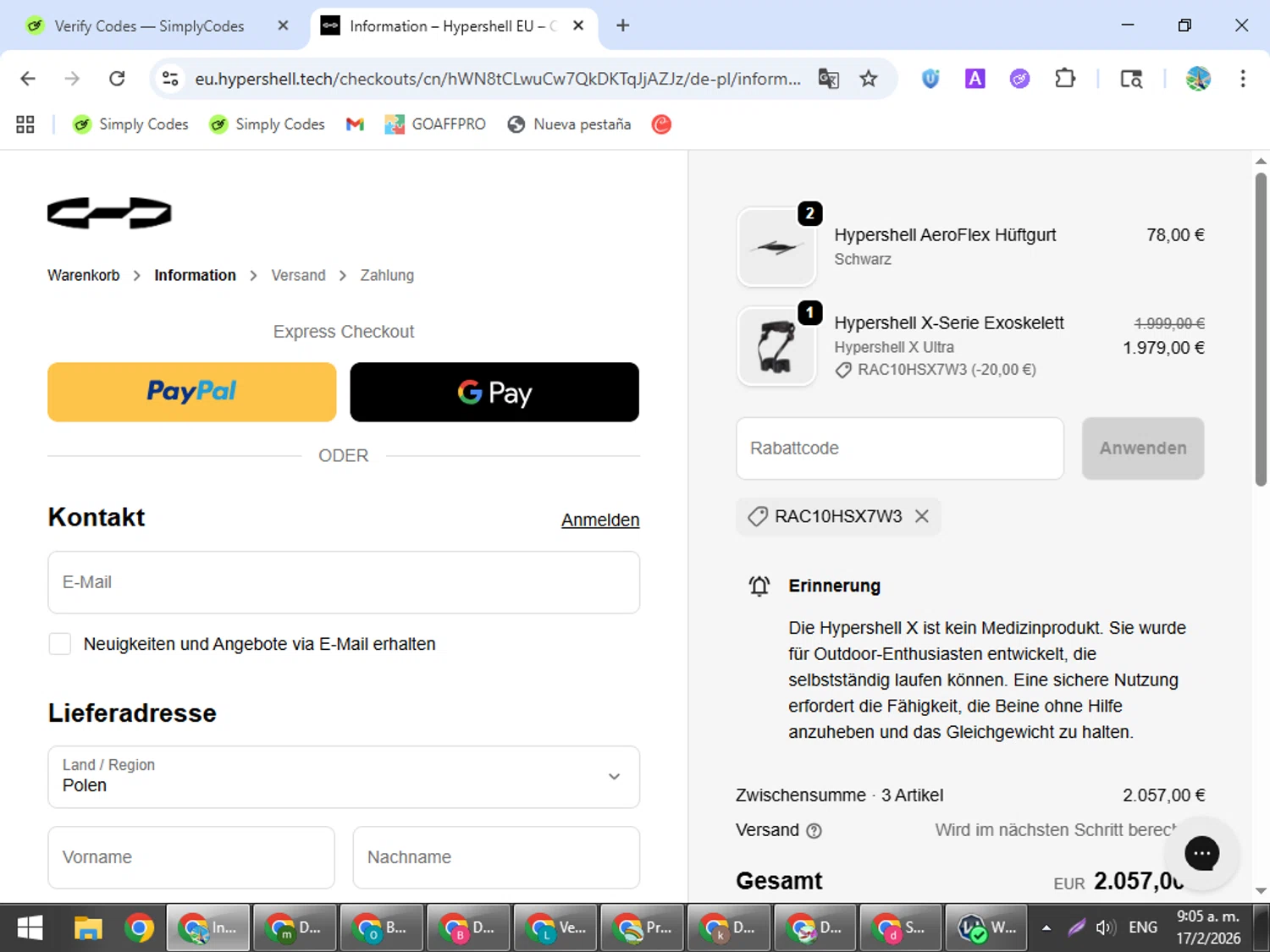Click the Anwenden button

coord(1143,448)
